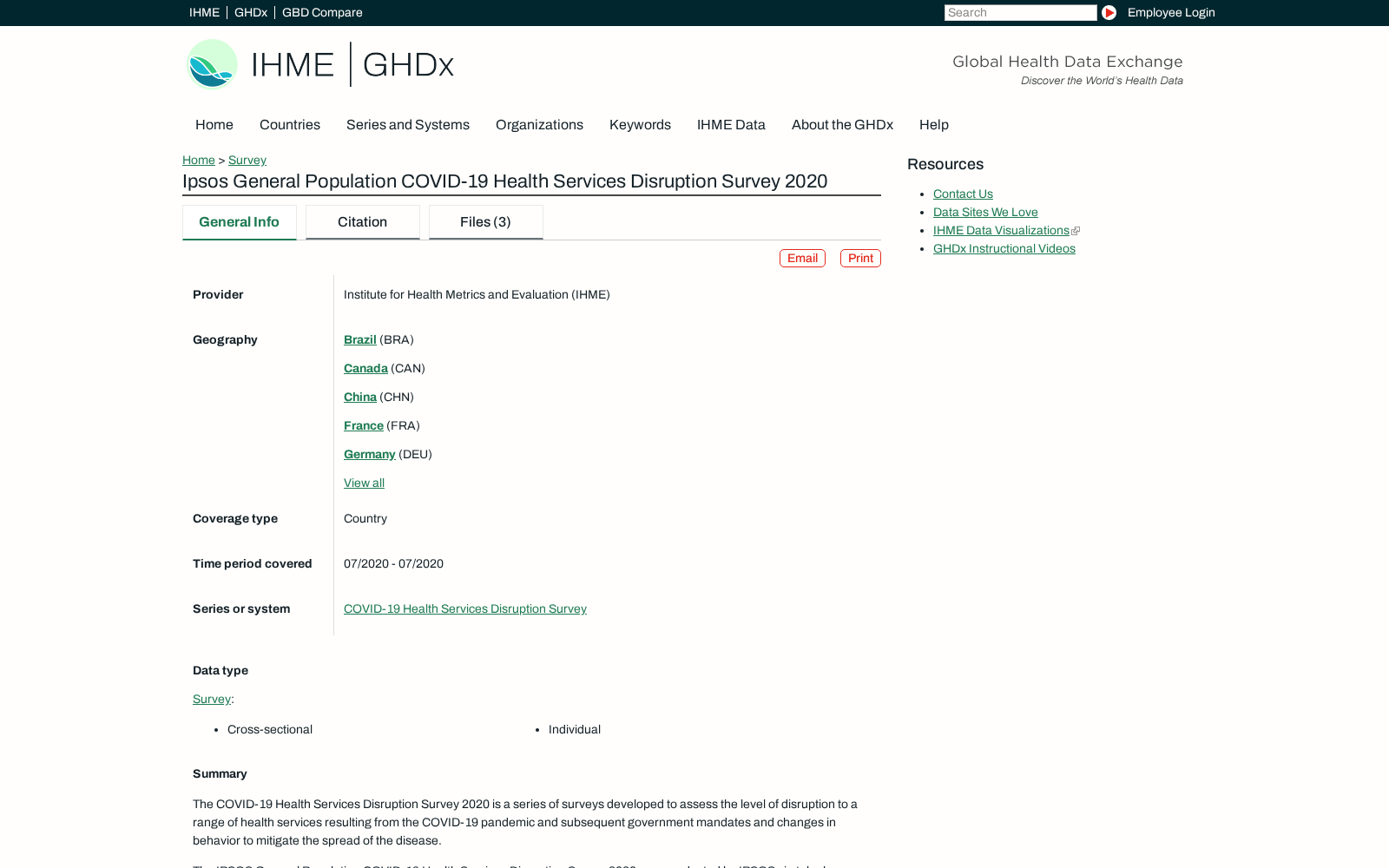Click the Resources heading
1389x868 pixels.
[945, 165]
